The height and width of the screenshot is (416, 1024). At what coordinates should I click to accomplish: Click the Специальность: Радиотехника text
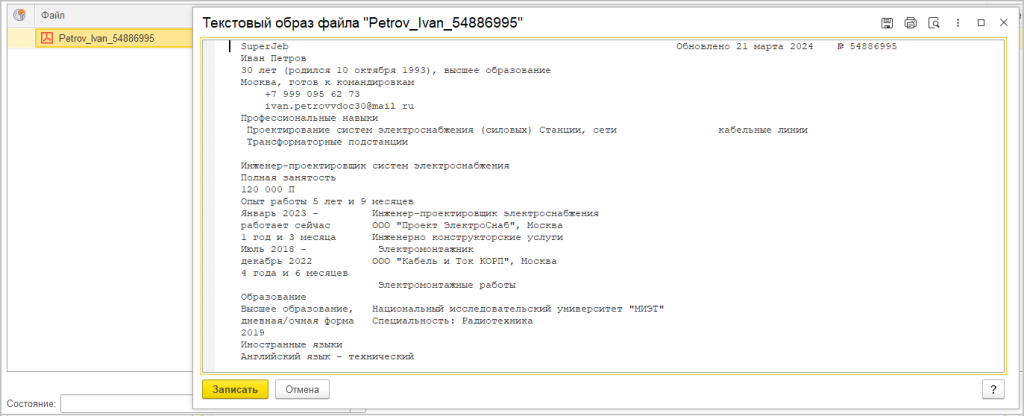click(x=452, y=321)
